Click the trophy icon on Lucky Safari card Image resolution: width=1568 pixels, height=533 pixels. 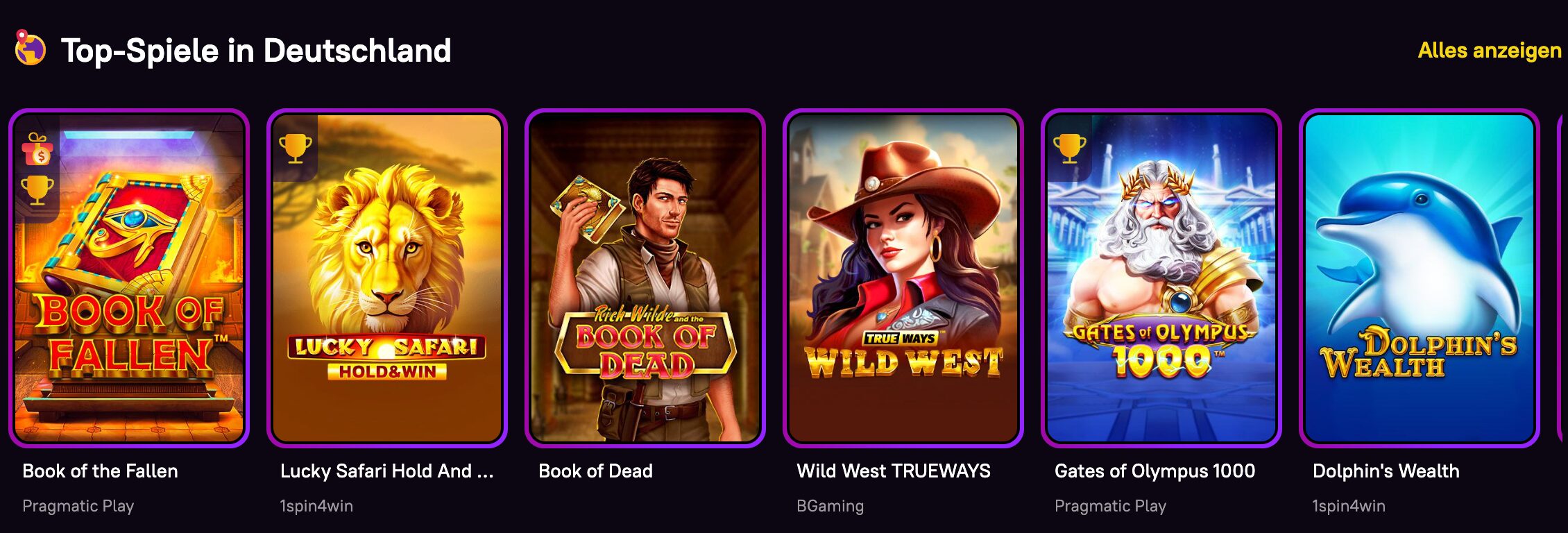[x=295, y=149]
